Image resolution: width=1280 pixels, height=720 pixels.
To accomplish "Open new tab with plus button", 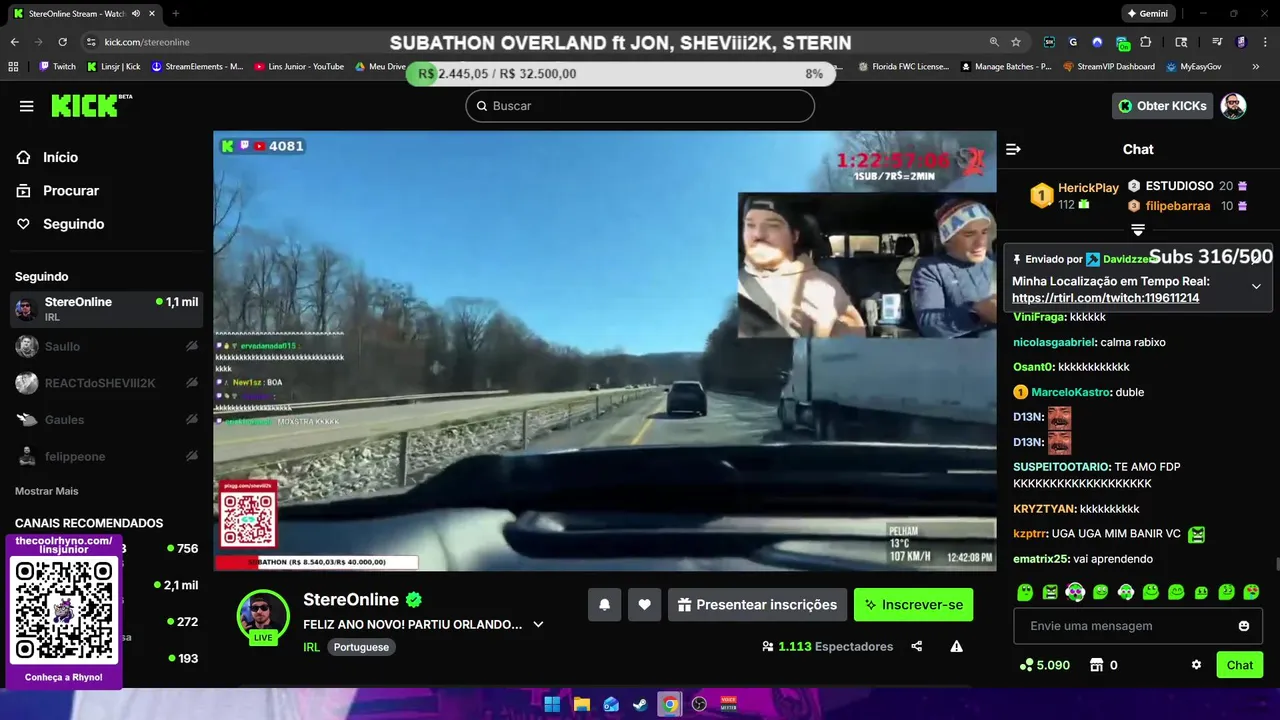I will pyautogui.click(x=176, y=13).
